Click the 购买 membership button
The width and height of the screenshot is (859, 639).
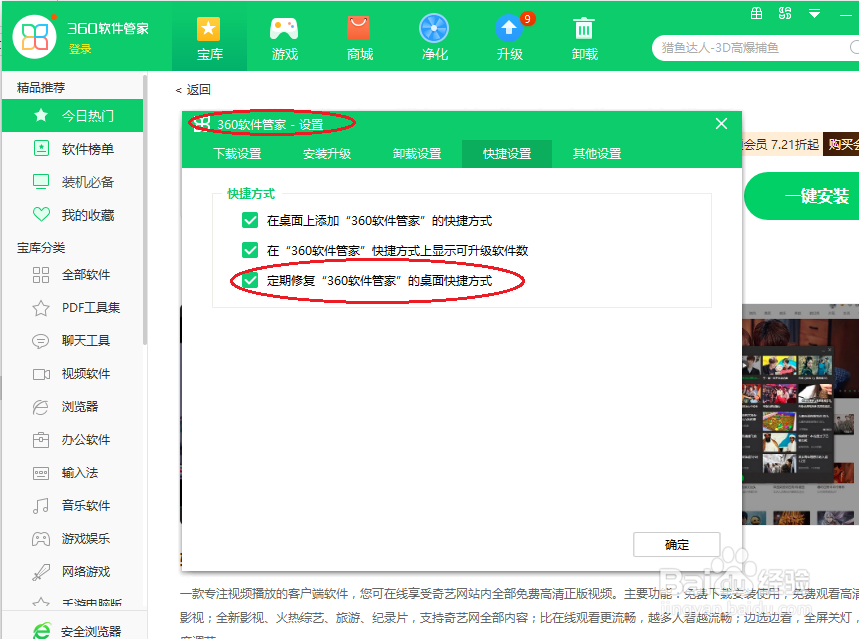pyautogui.click(x=841, y=145)
